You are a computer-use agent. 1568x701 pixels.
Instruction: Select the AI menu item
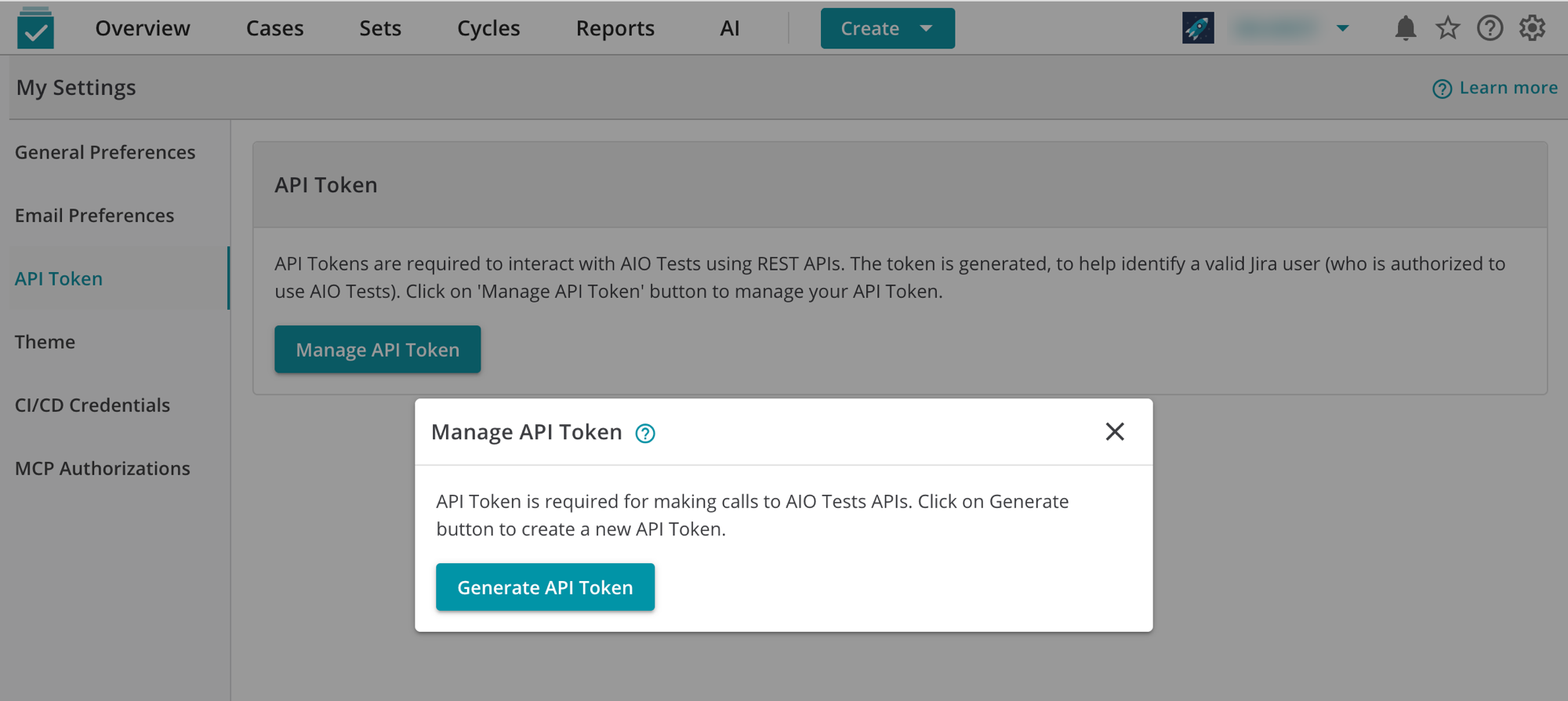730,28
